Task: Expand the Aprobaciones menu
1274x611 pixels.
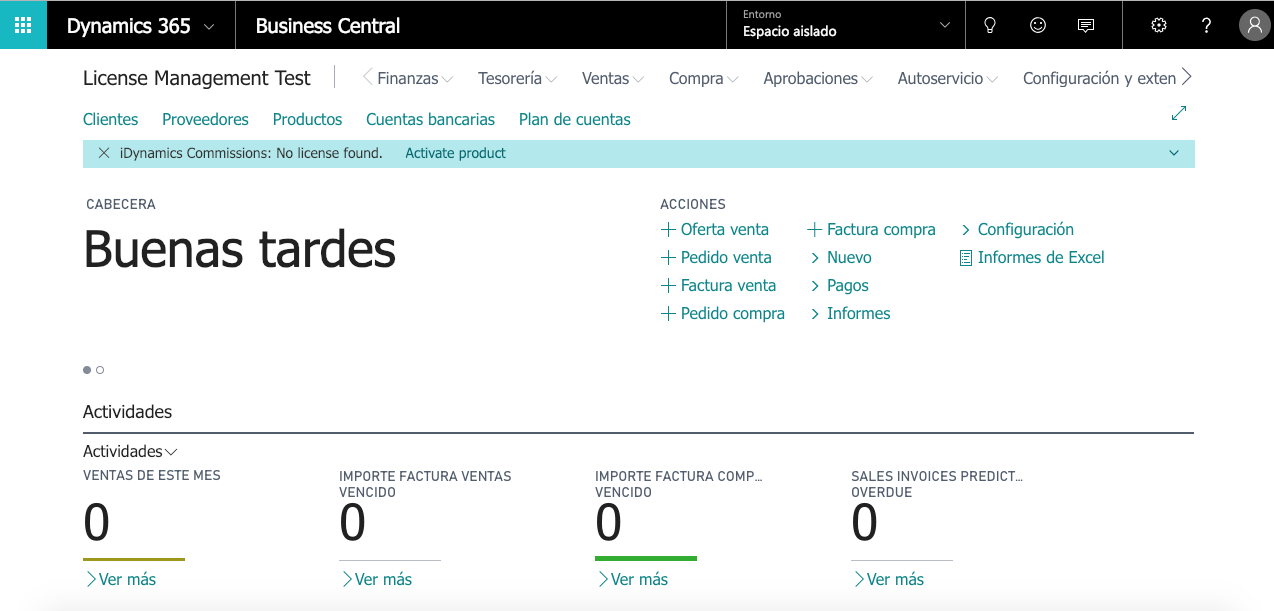Action: pyautogui.click(x=818, y=78)
